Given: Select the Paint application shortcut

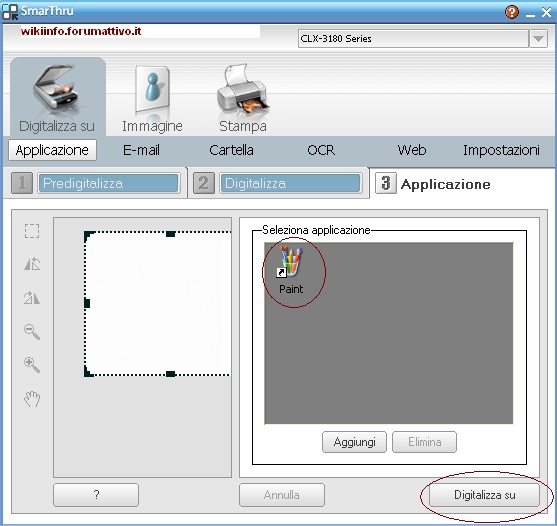Looking at the screenshot, I should [291, 270].
